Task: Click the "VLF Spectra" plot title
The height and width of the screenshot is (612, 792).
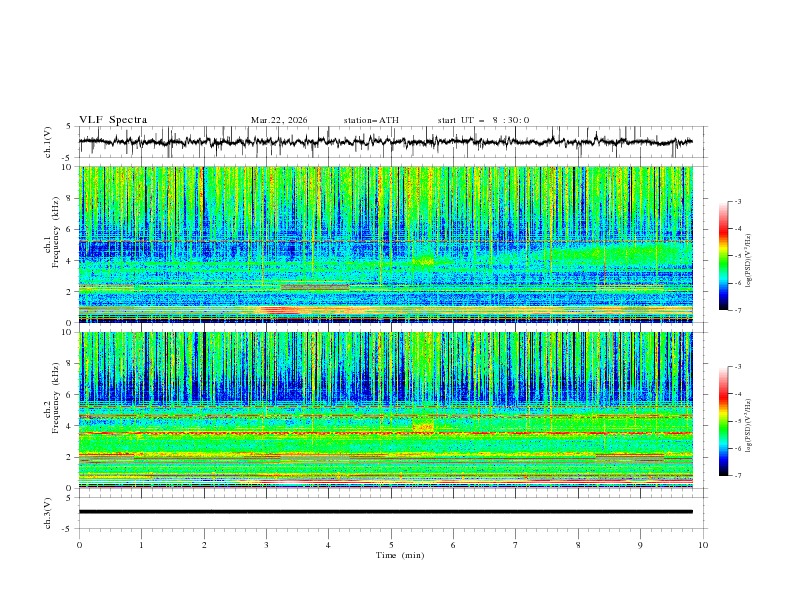Action: (113, 120)
